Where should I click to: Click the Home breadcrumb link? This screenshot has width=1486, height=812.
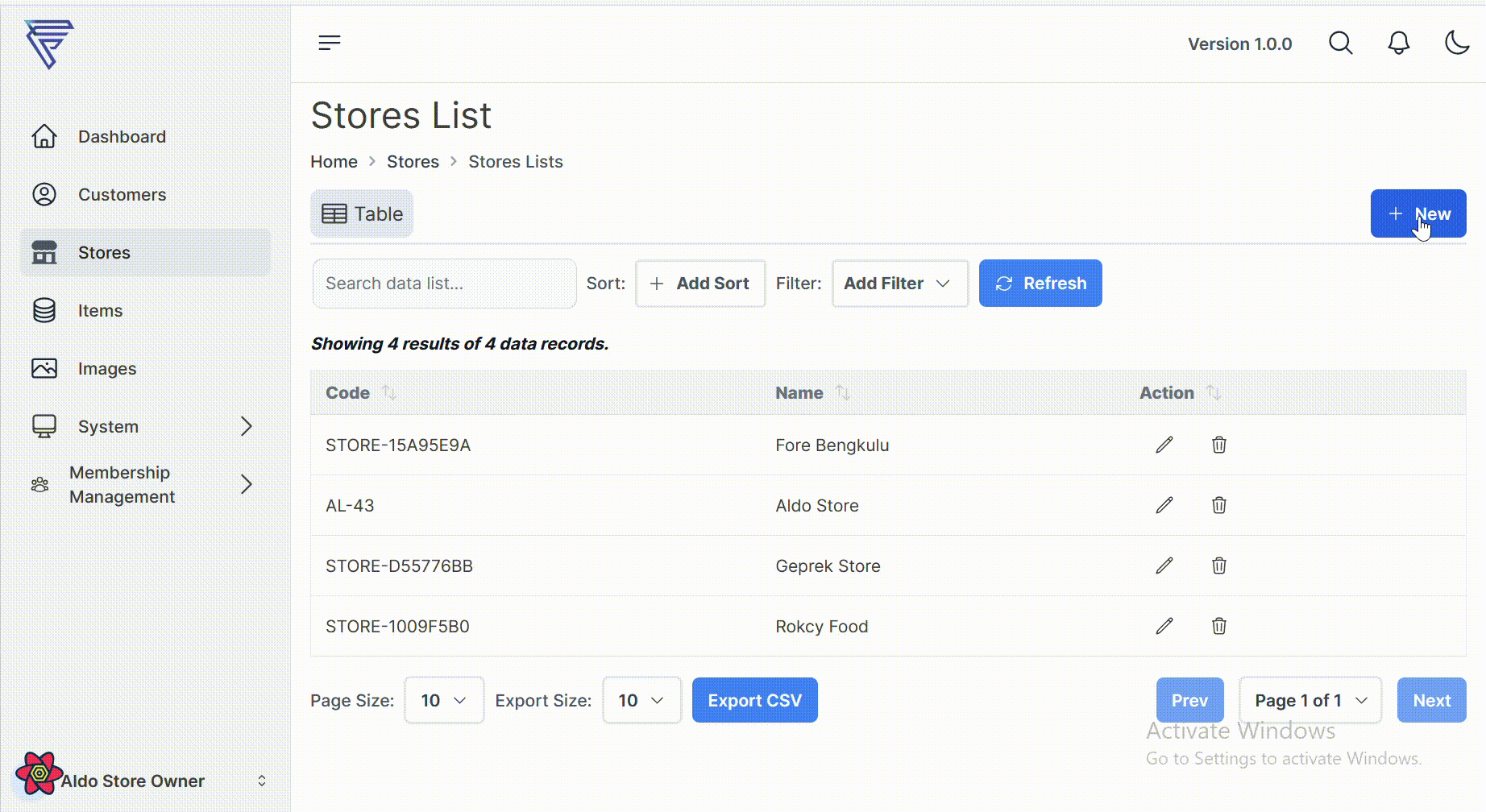[334, 162]
